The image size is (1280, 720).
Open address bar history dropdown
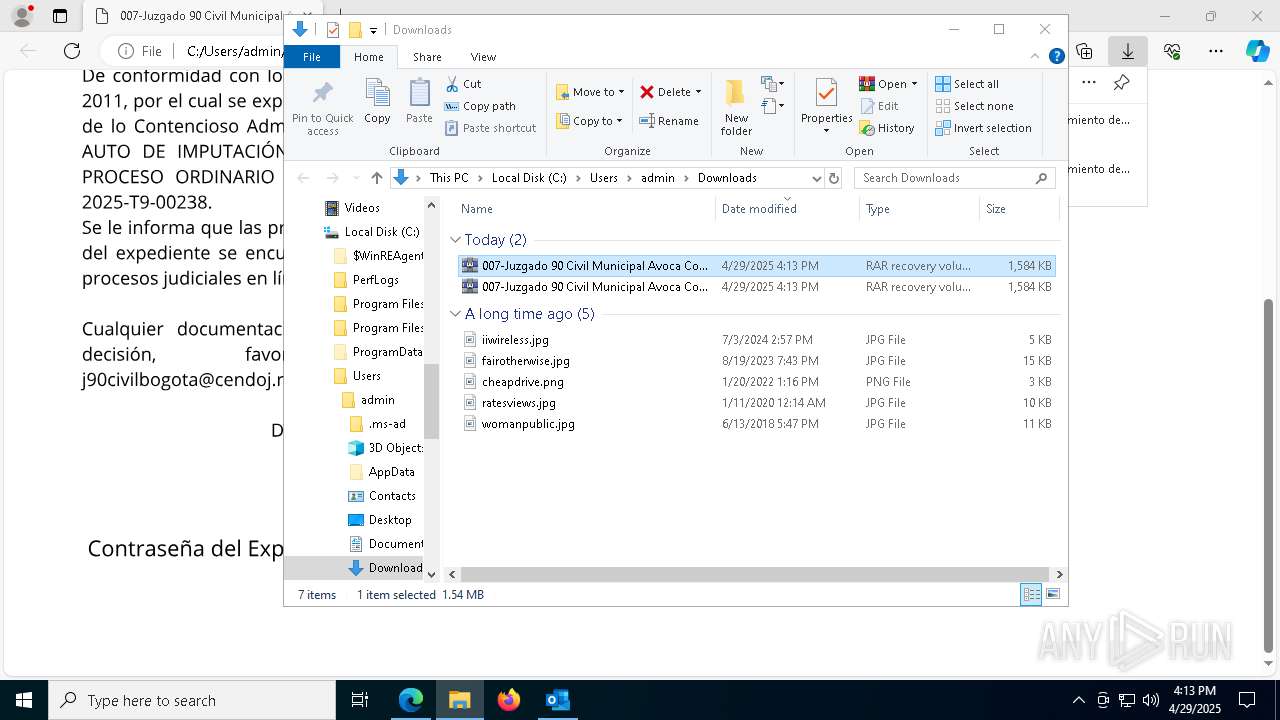click(x=816, y=178)
